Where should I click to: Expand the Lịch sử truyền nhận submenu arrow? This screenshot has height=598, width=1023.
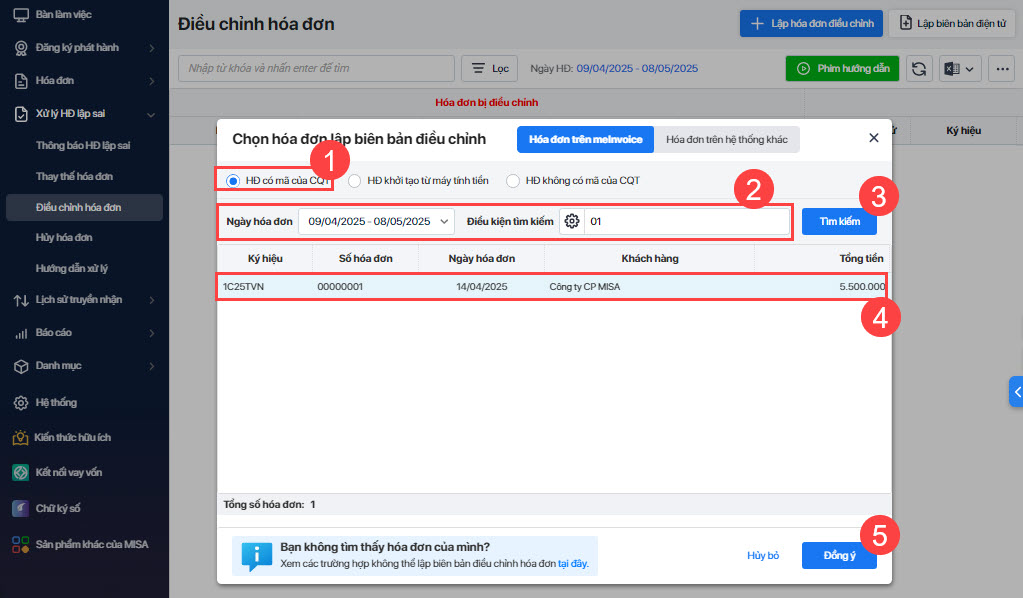(151, 300)
